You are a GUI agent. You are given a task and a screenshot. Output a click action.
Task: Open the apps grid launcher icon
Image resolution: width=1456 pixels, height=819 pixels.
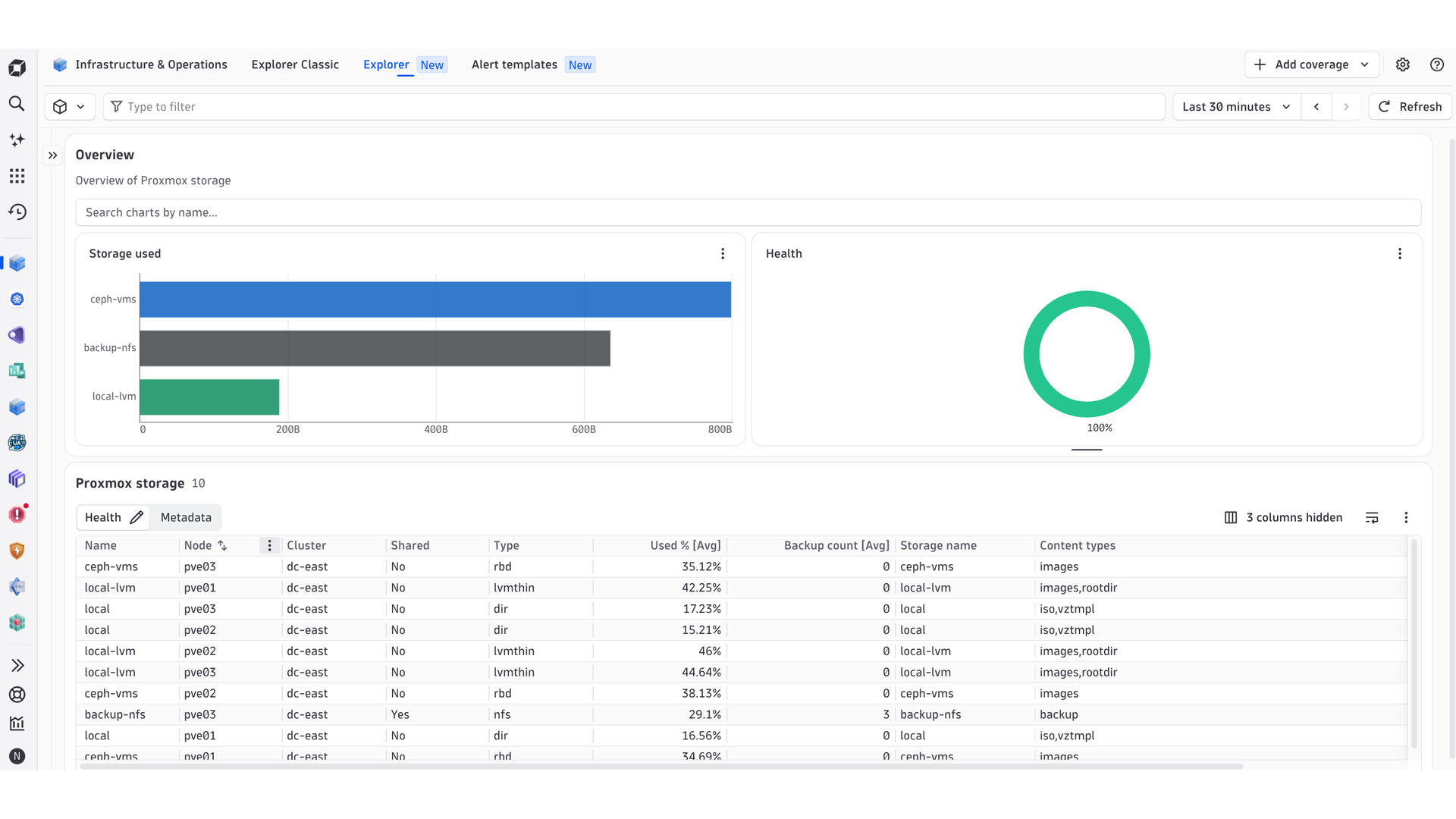17,176
